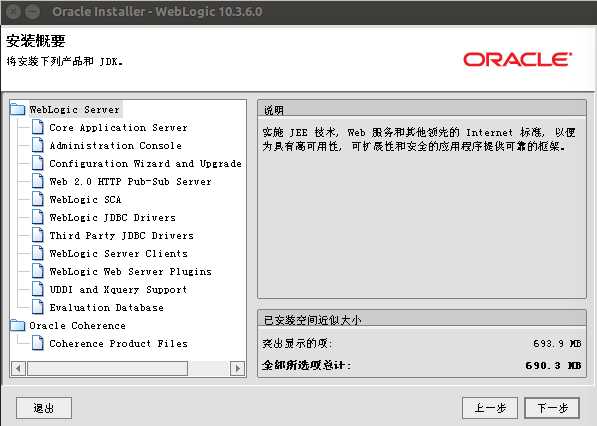This screenshot has width=597, height=426.
Task: Select the WebLogic JDBC Drivers entry
Action: 112,217
